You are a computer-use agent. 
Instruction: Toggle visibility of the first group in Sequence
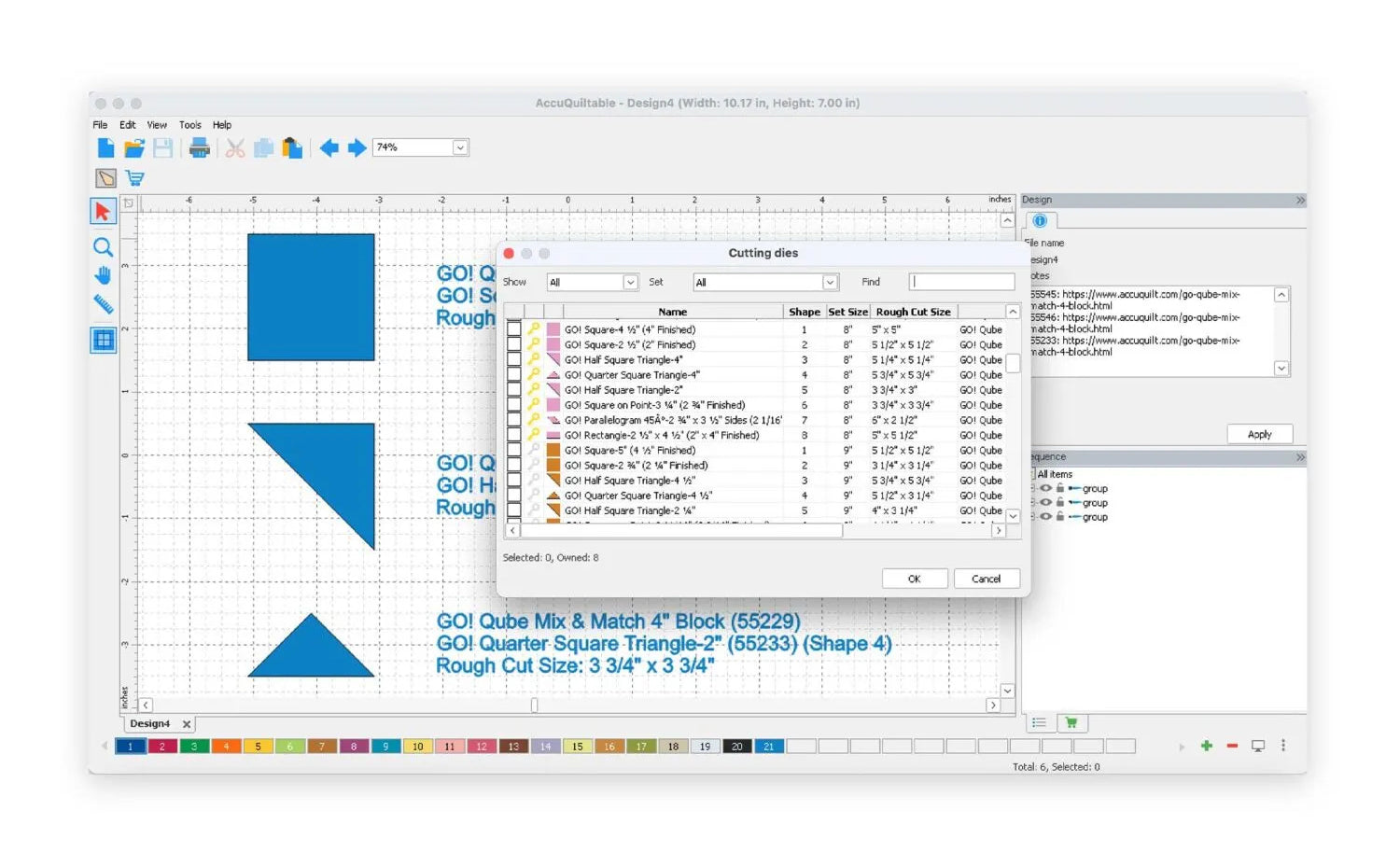(1046, 488)
